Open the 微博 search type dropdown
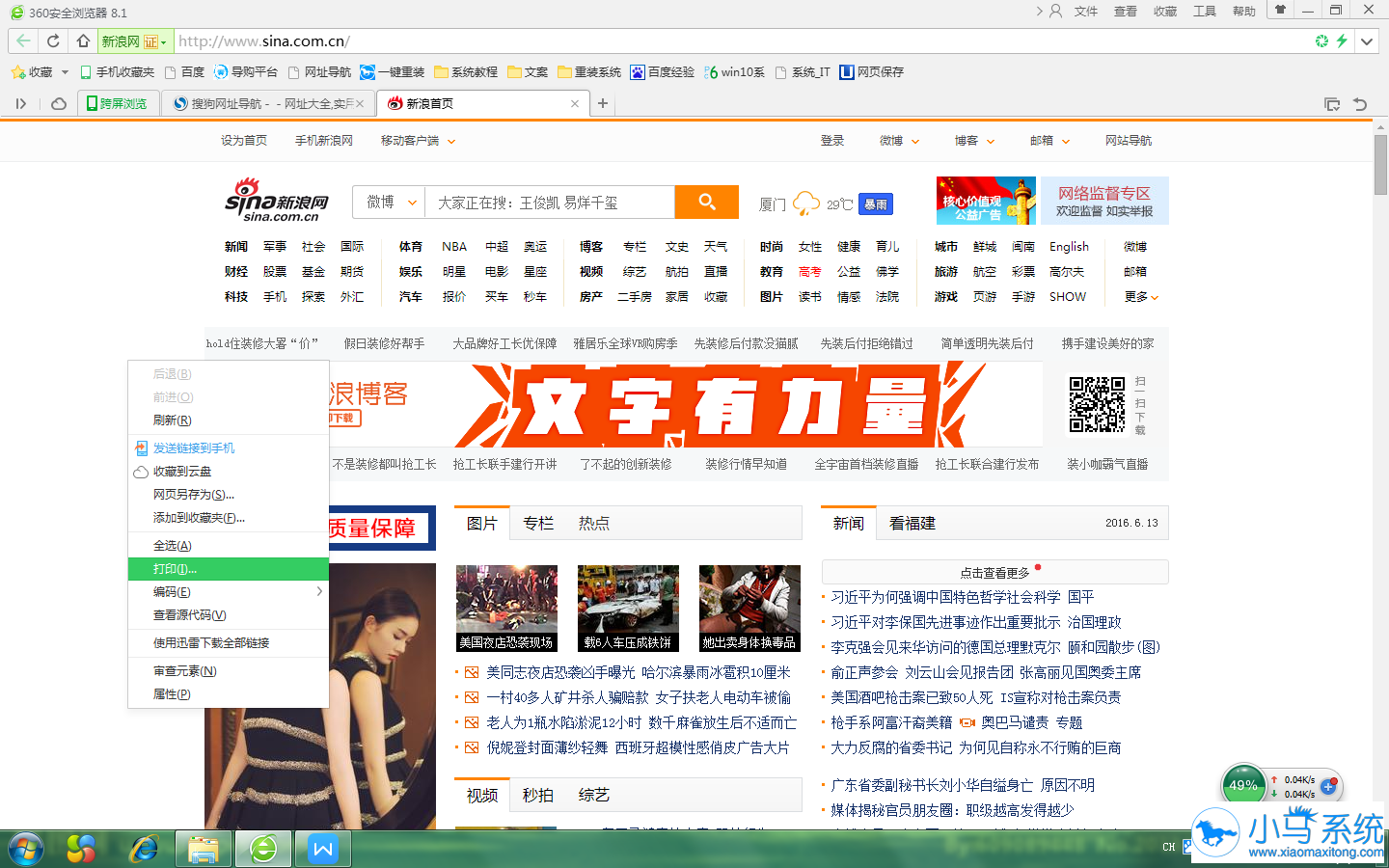This screenshot has width=1389, height=868. coord(390,202)
